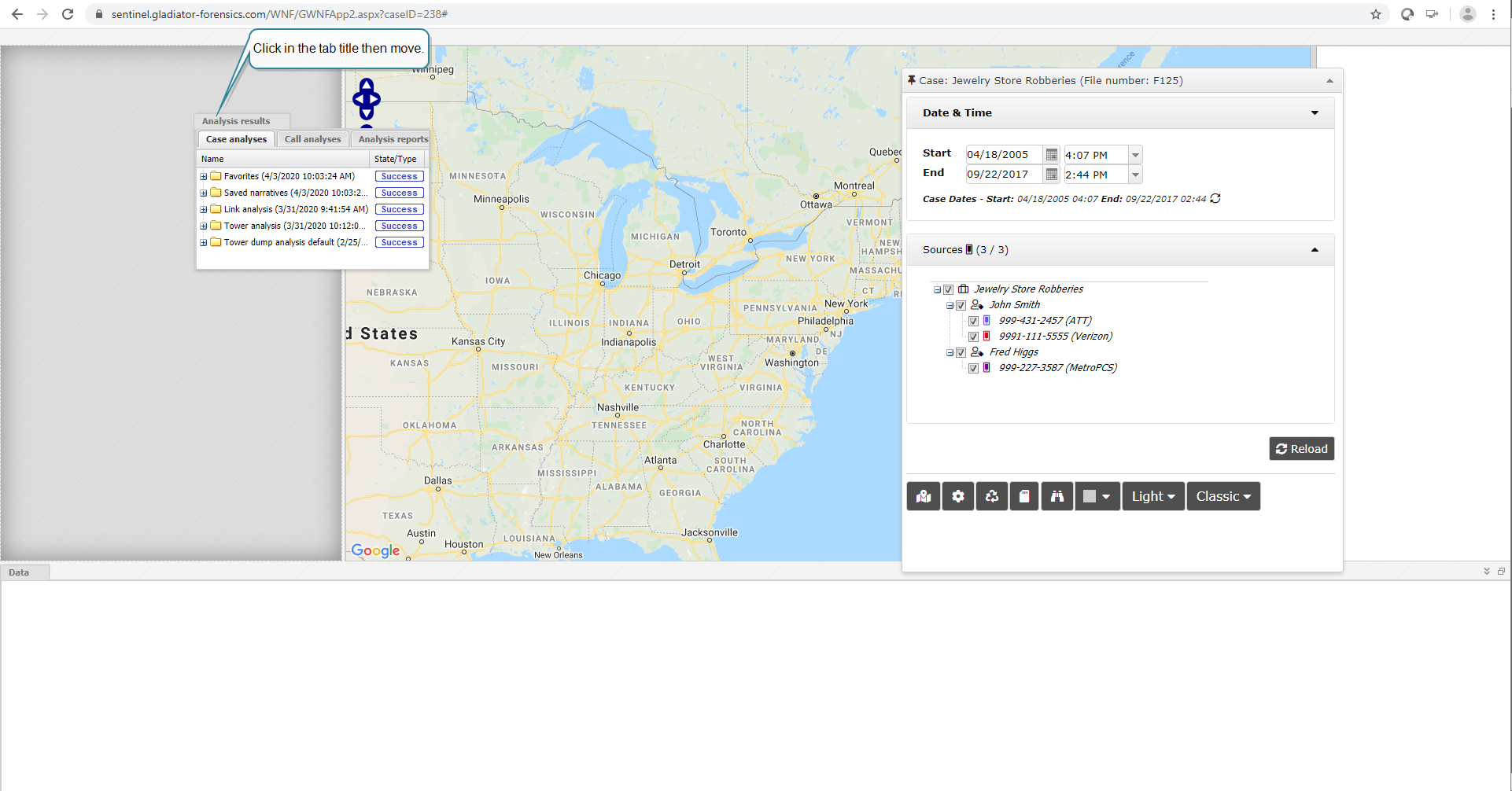Click the blue map pan control

coord(367,99)
